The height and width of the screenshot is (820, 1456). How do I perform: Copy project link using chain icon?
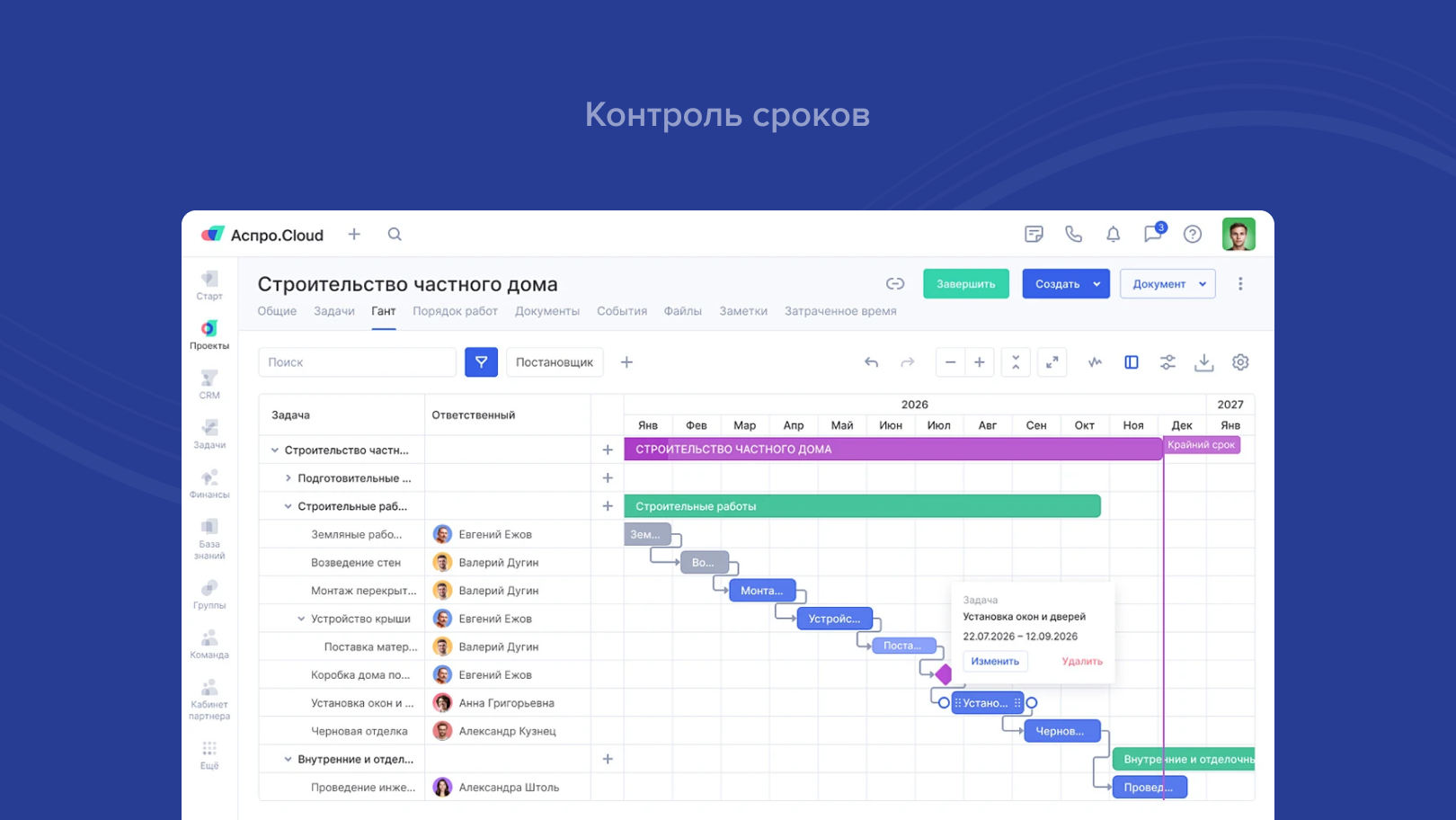point(895,284)
